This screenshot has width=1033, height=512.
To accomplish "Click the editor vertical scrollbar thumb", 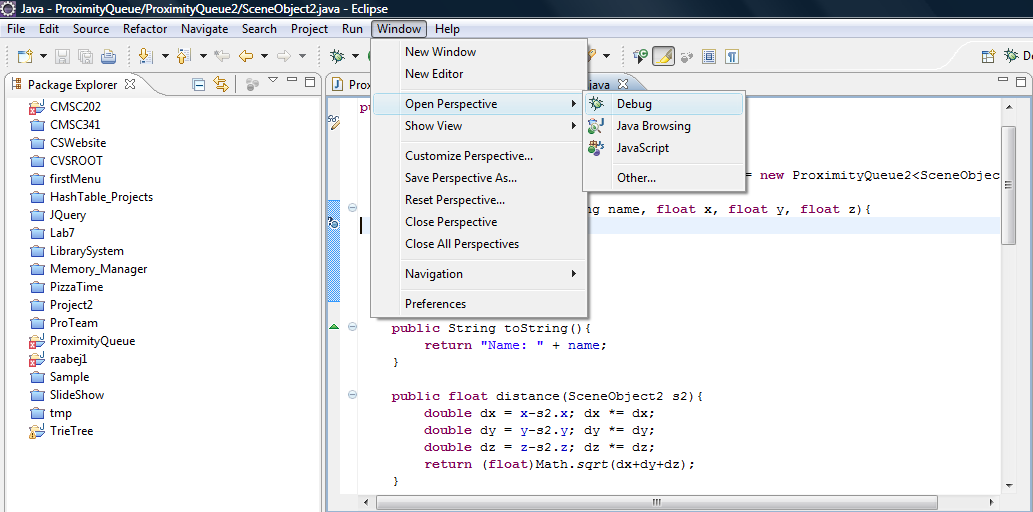I will pos(1008,185).
